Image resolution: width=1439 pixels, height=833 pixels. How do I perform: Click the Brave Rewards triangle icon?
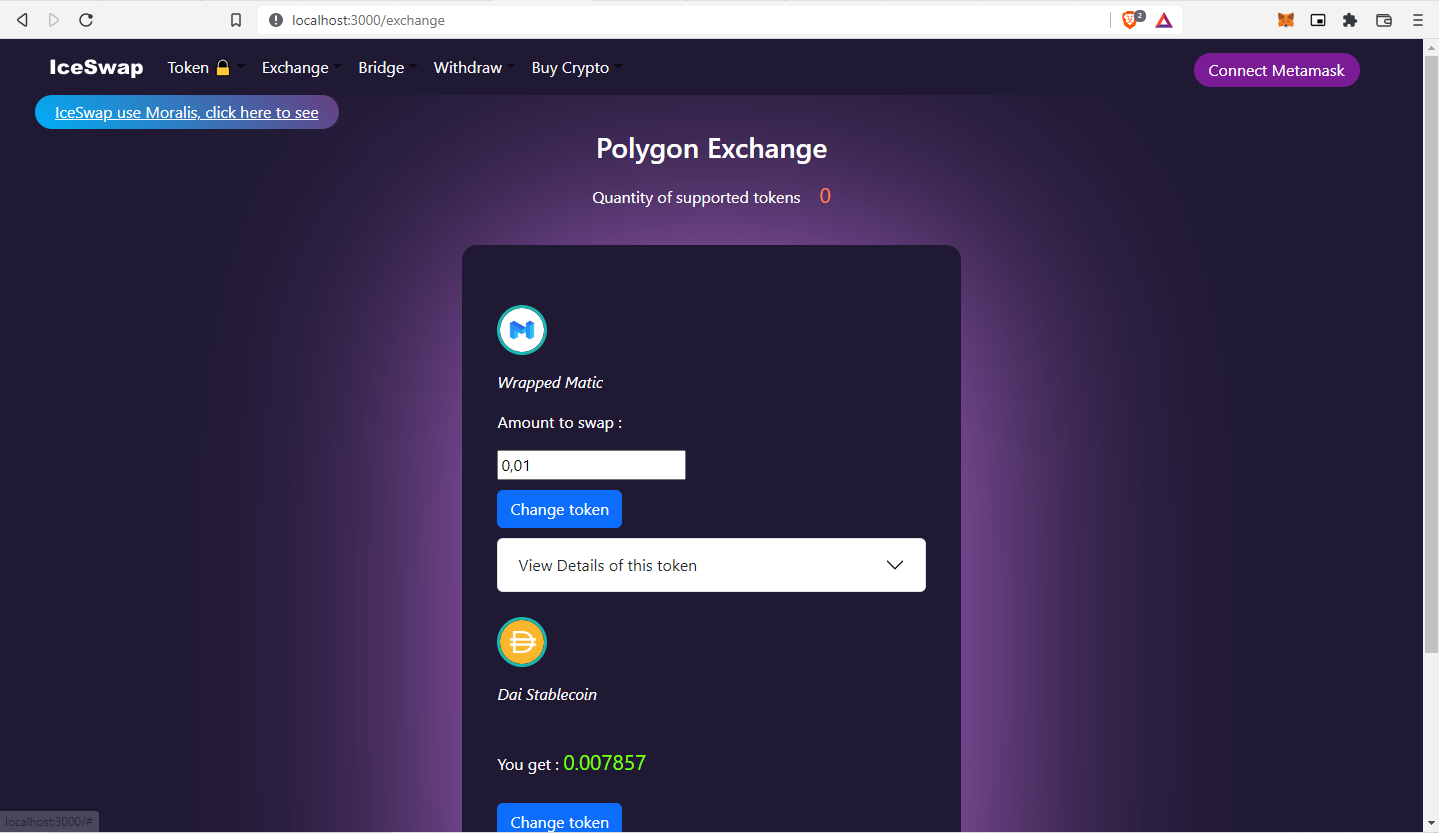pyautogui.click(x=1164, y=20)
